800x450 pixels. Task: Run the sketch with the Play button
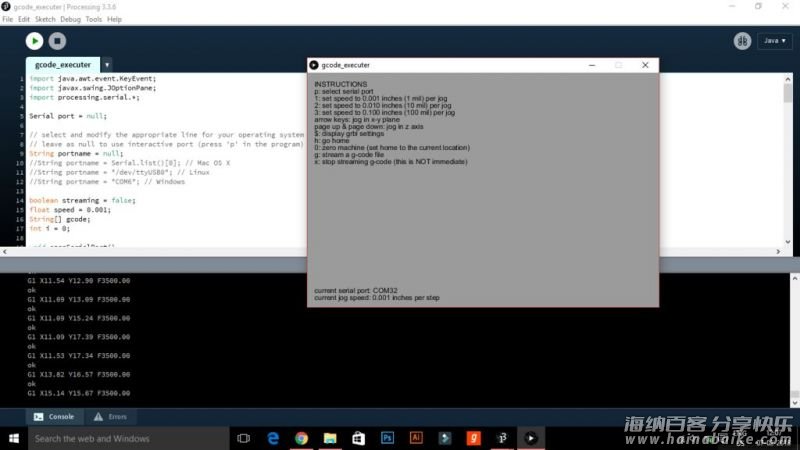click(x=34, y=41)
